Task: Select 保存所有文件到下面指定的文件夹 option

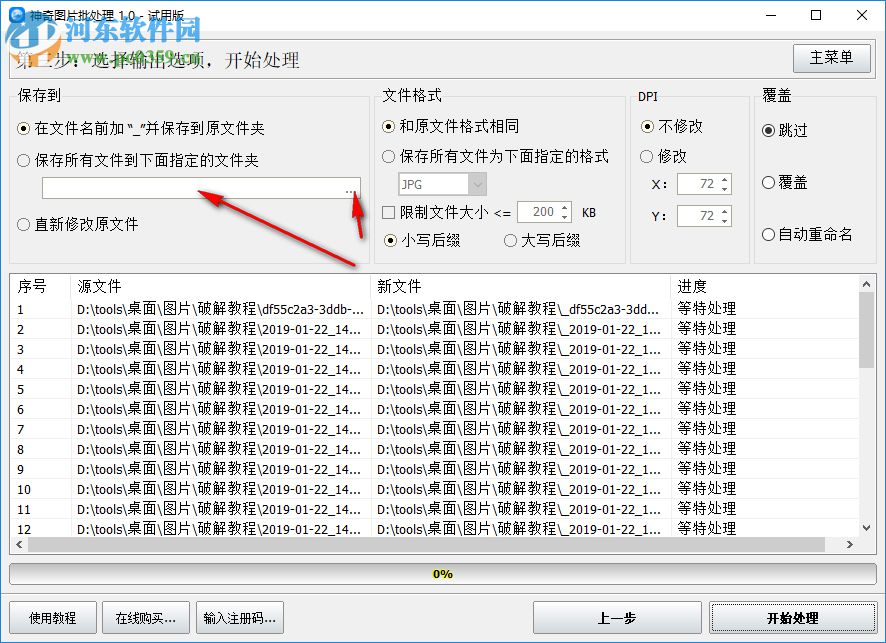Action: 24,160
